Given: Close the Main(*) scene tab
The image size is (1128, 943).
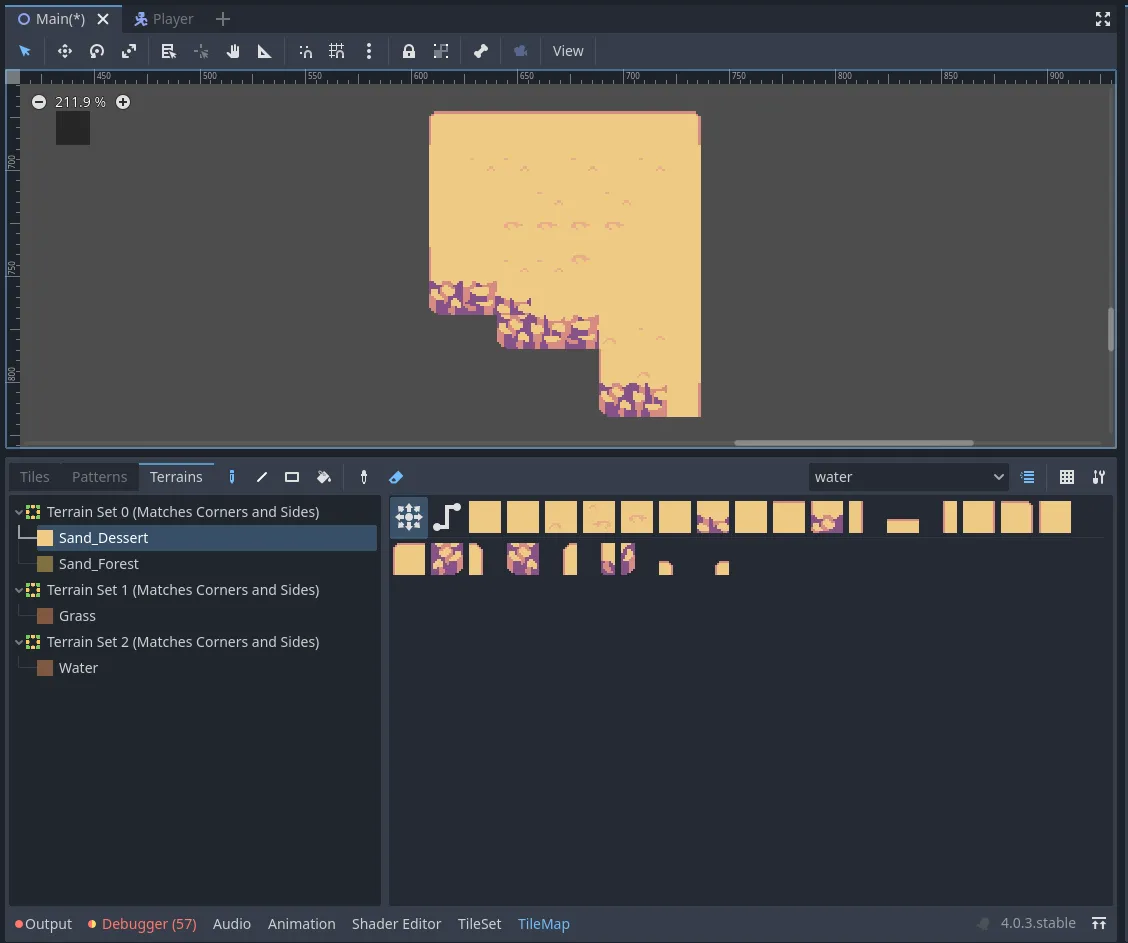Looking at the screenshot, I should coord(103,19).
